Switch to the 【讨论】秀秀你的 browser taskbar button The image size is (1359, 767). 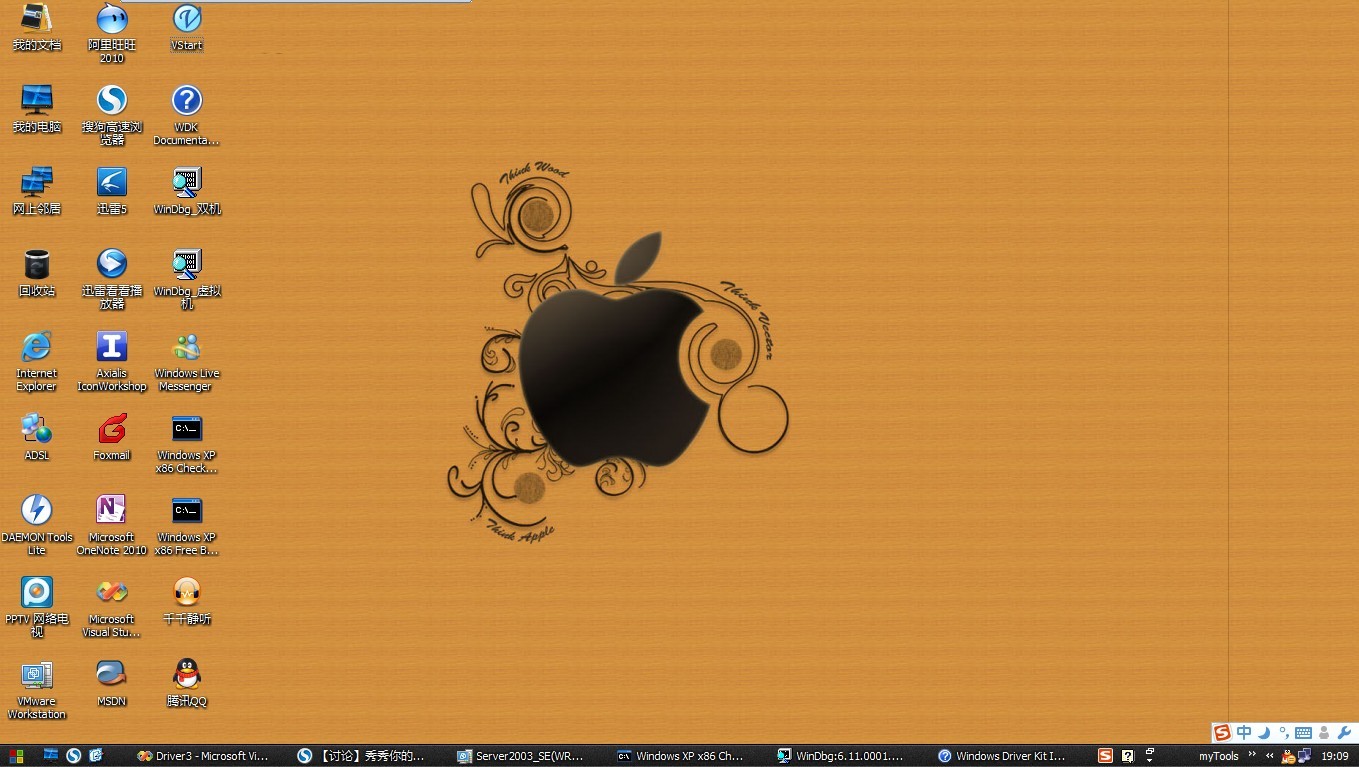point(362,756)
